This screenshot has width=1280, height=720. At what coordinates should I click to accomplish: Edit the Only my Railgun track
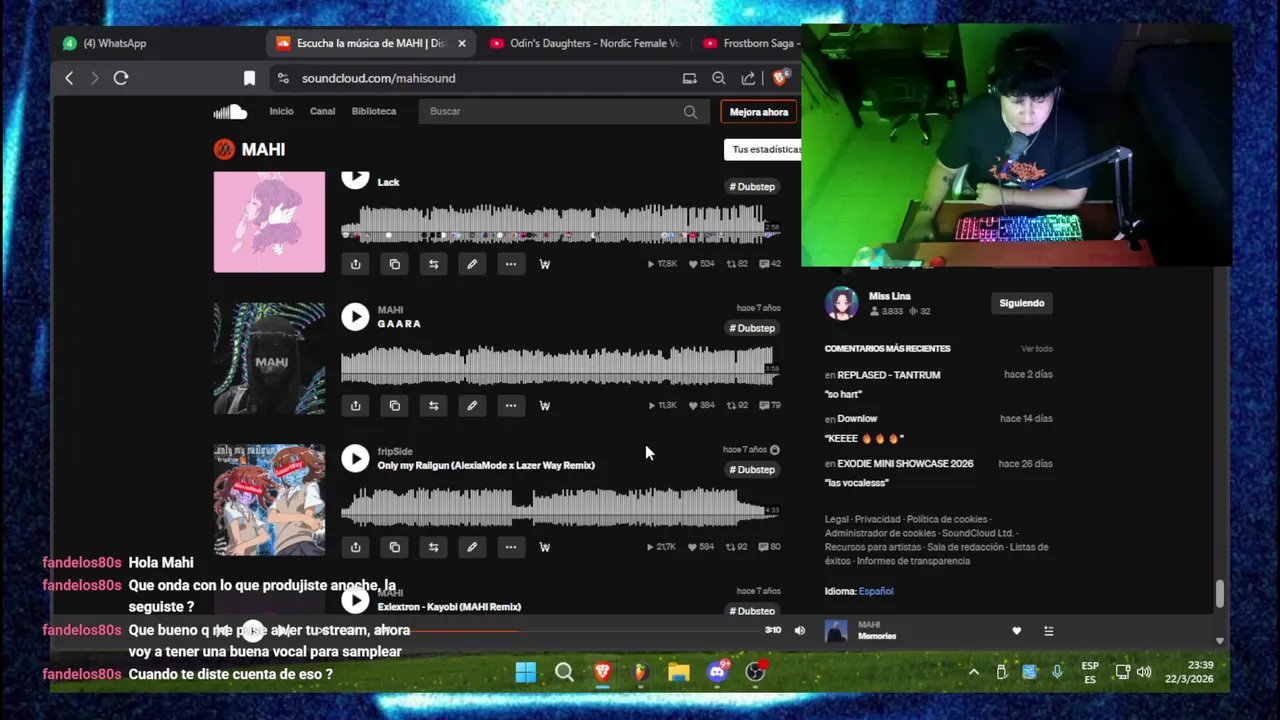tap(472, 547)
